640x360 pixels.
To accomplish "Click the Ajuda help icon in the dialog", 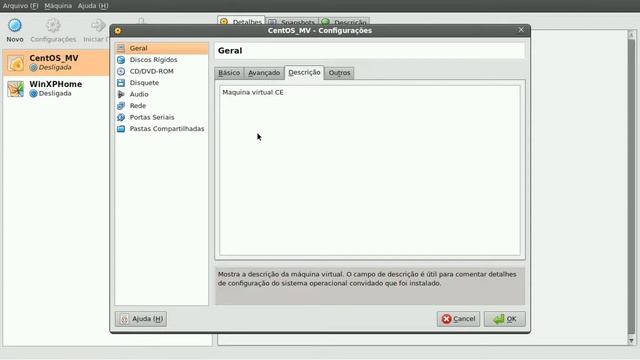I will 124,319.
